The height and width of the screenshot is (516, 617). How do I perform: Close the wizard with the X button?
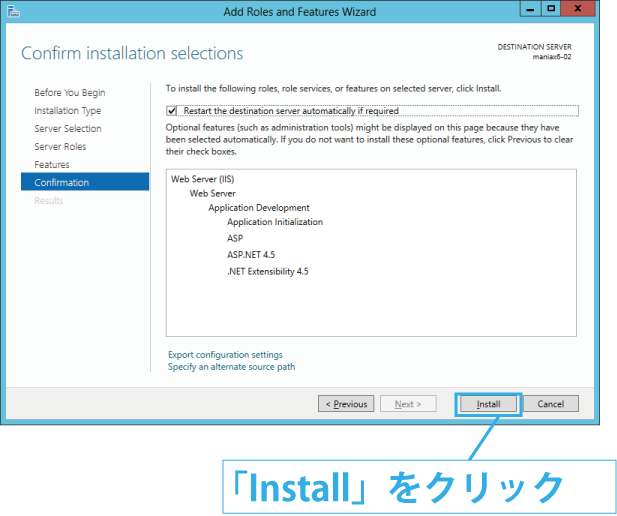coord(578,9)
